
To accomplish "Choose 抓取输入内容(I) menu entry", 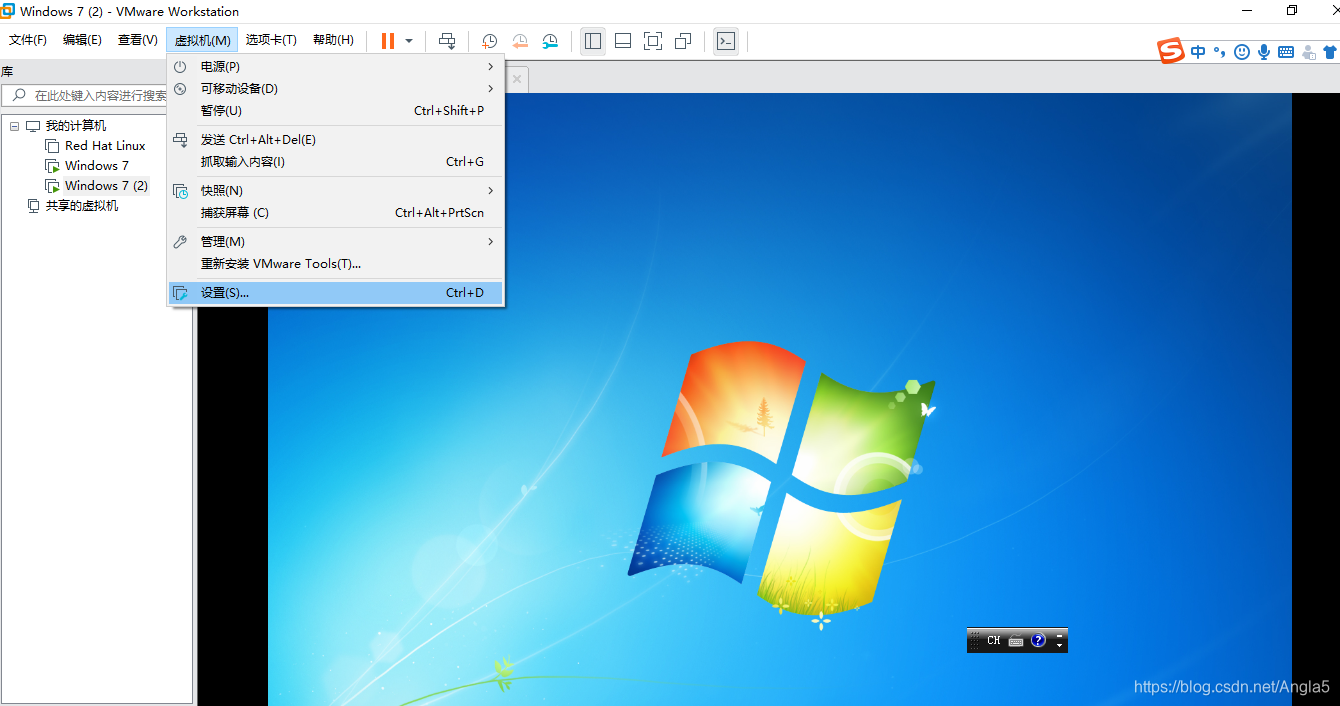I will pos(335,162).
